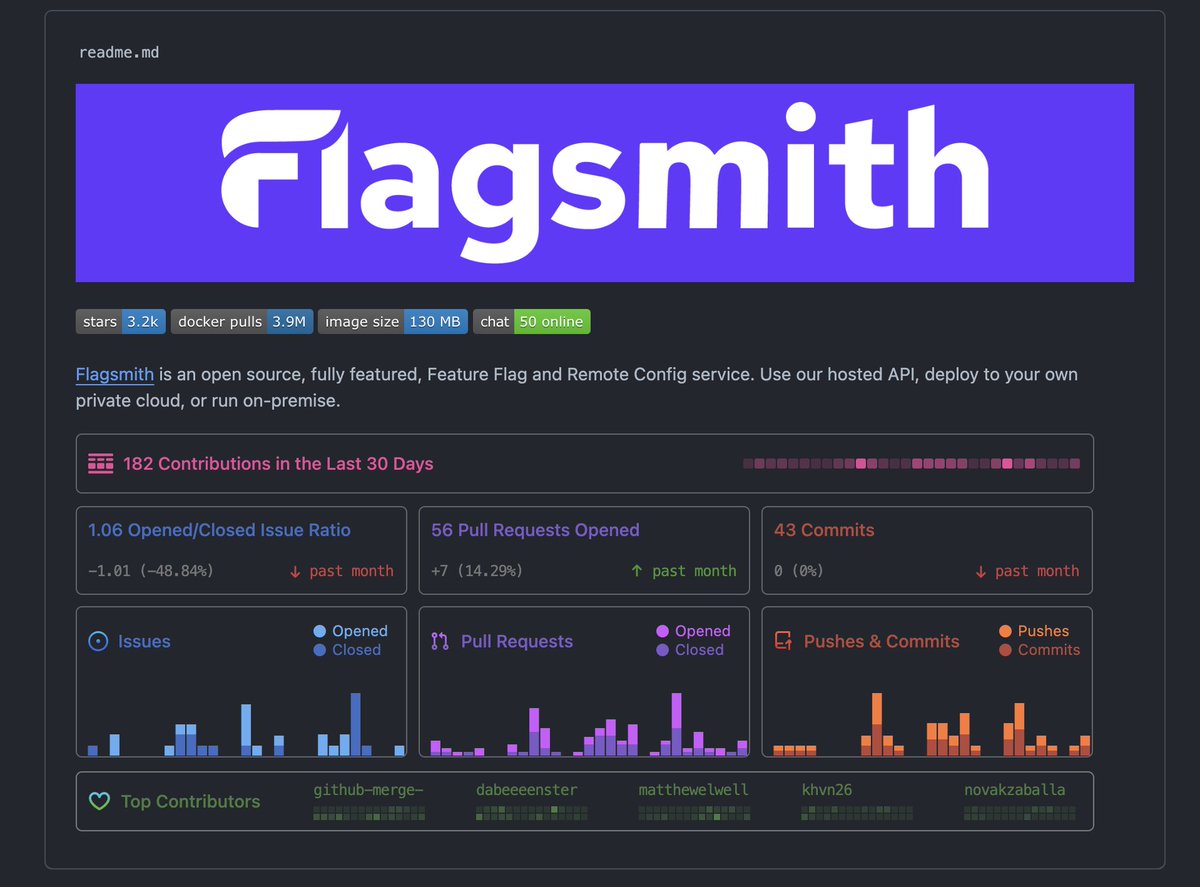Click the '+7 (14.29%)' value
Image resolution: width=1200 pixels, height=887 pixels.
pyautogui.click(x=477, y=571)
